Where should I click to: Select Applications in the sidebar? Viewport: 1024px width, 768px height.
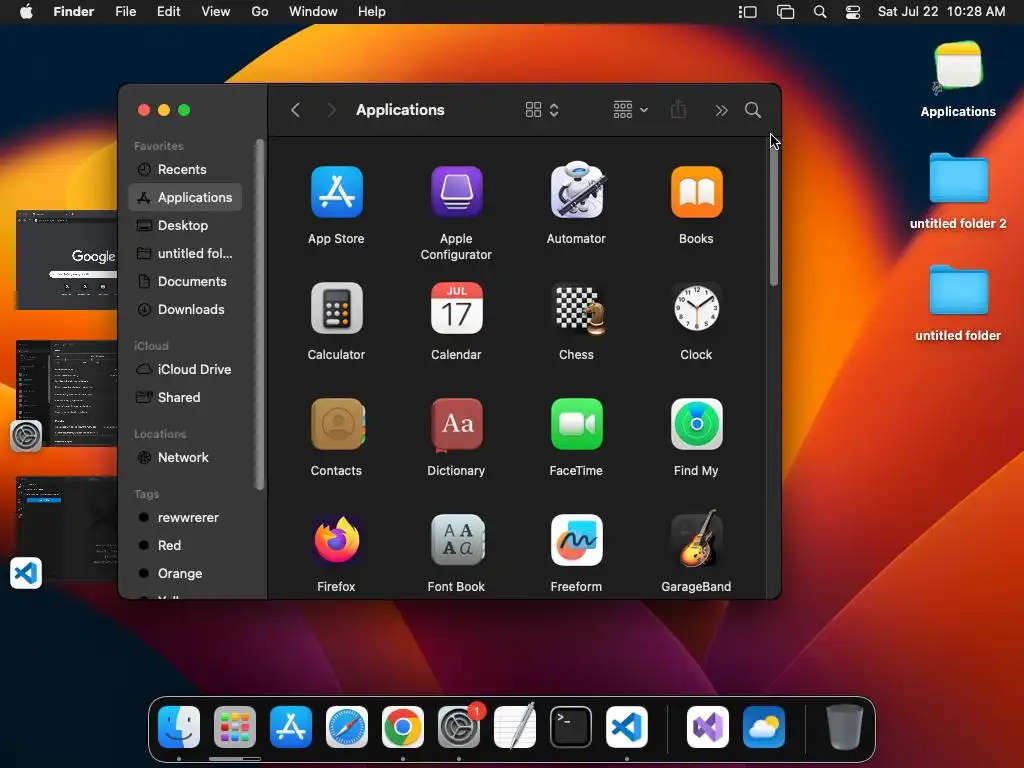(x=185, y=197)
